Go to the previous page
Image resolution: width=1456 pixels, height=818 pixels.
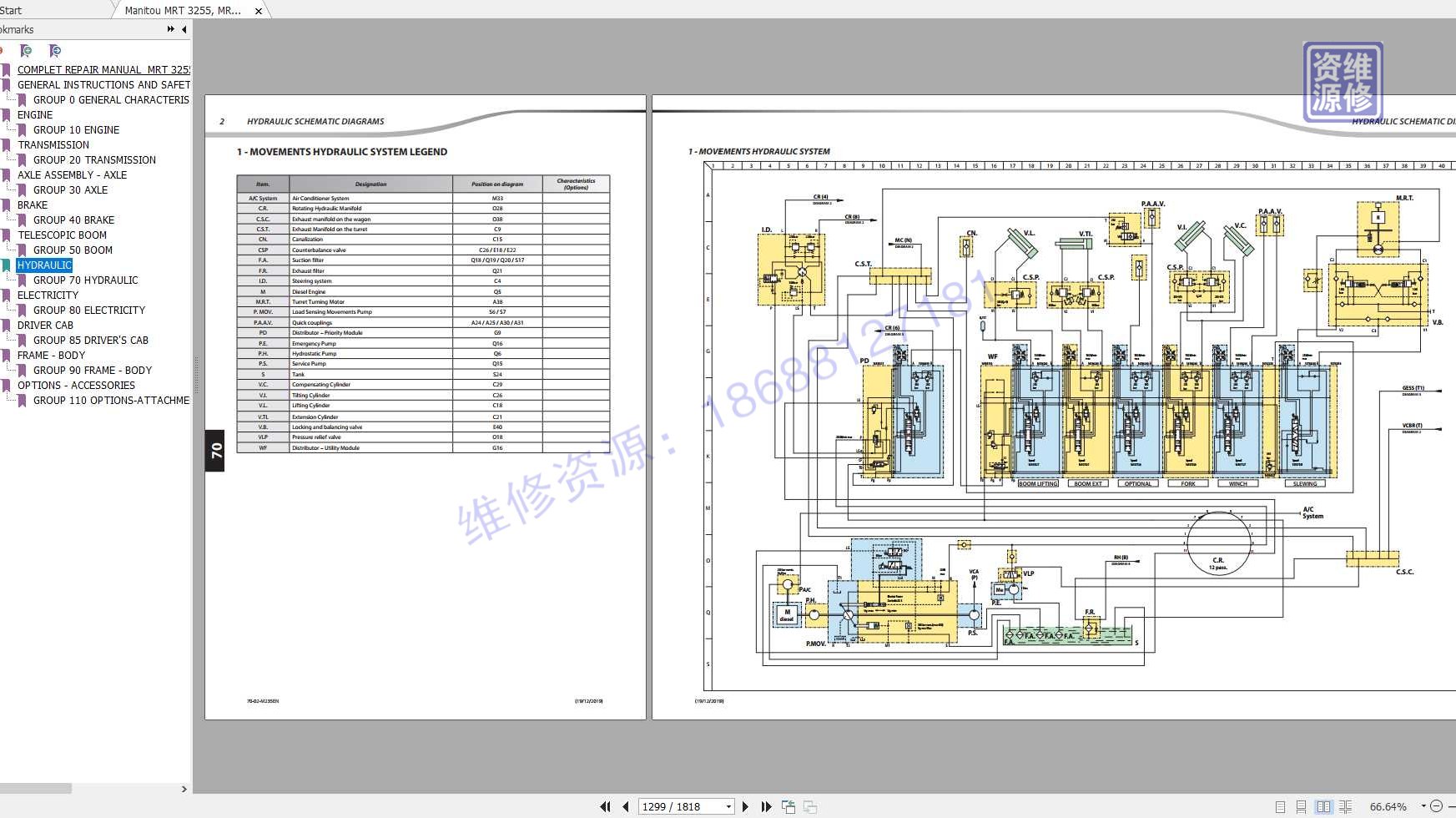click(x=626, y=806)
